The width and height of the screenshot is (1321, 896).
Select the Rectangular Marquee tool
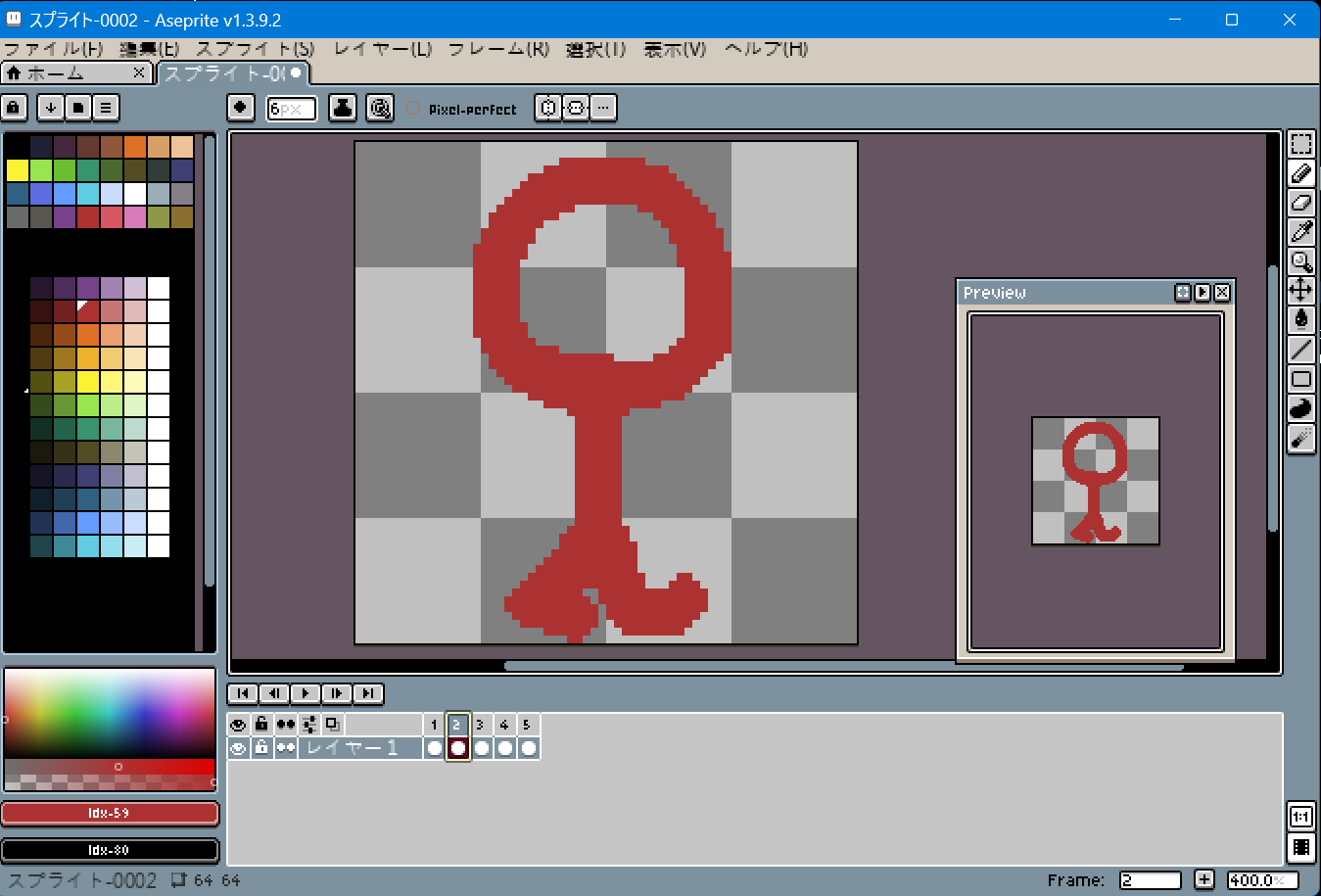tap(1300, 144)
